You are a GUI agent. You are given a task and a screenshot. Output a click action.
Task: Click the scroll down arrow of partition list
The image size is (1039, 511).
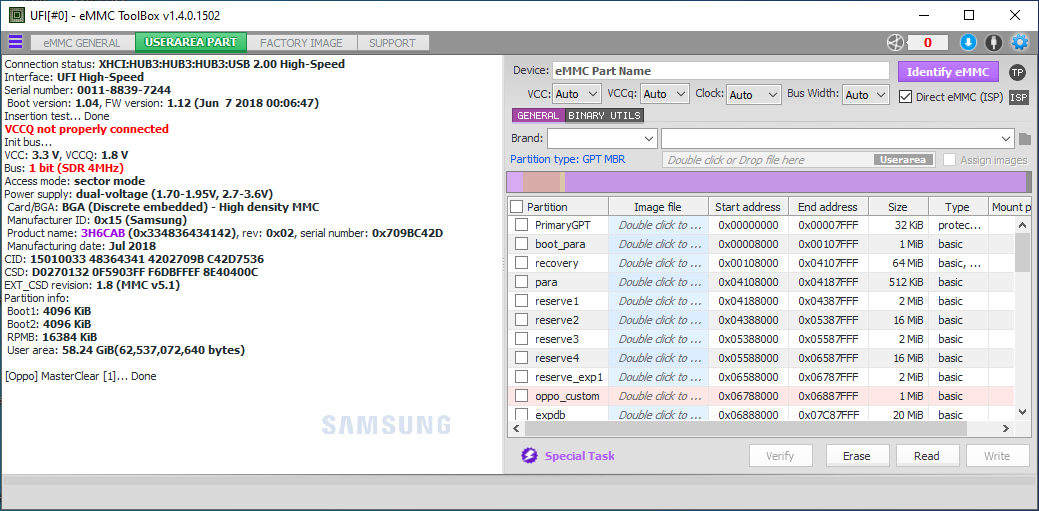[1022, 412]
